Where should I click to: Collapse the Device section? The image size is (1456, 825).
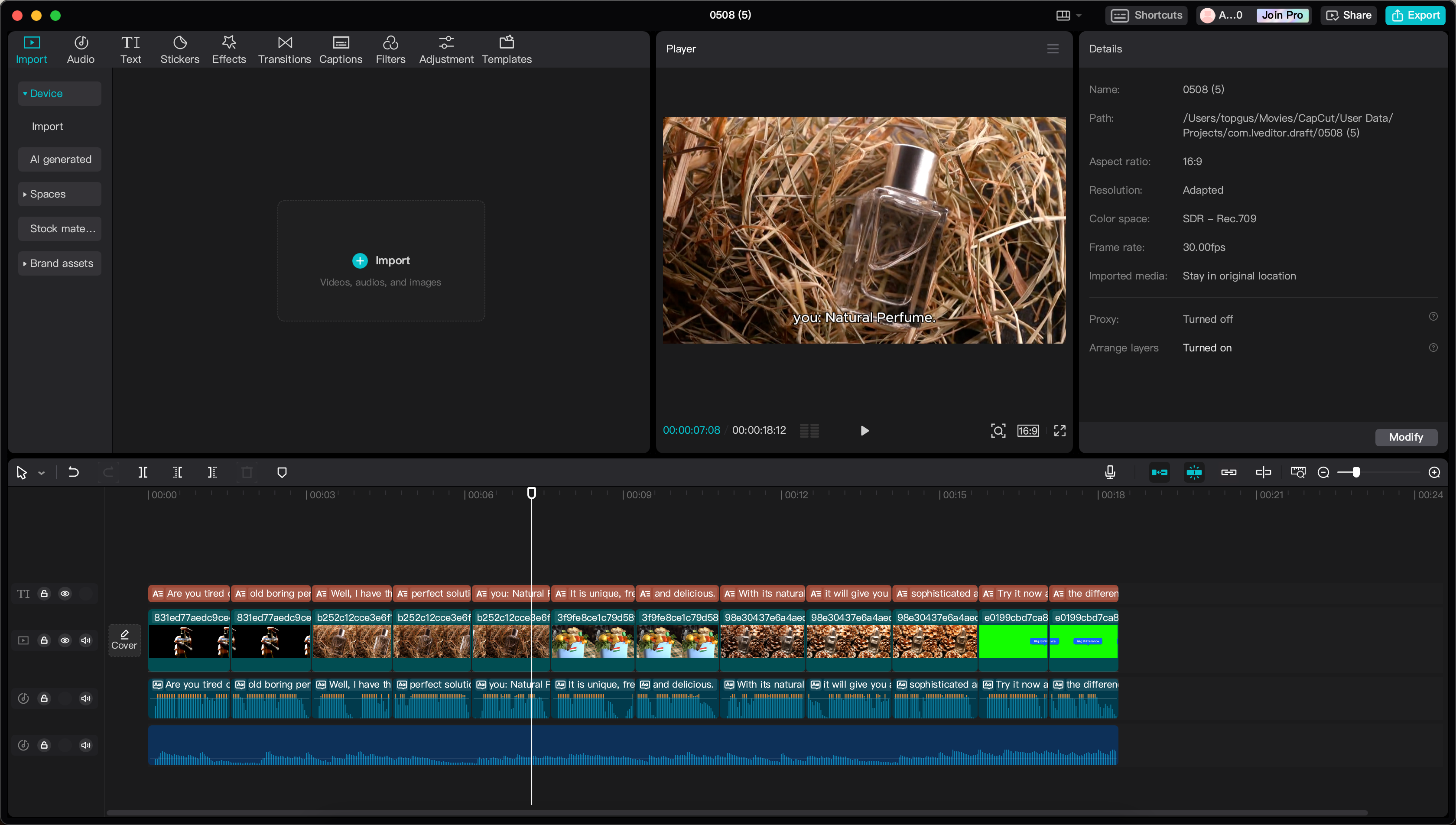(26, 93)
